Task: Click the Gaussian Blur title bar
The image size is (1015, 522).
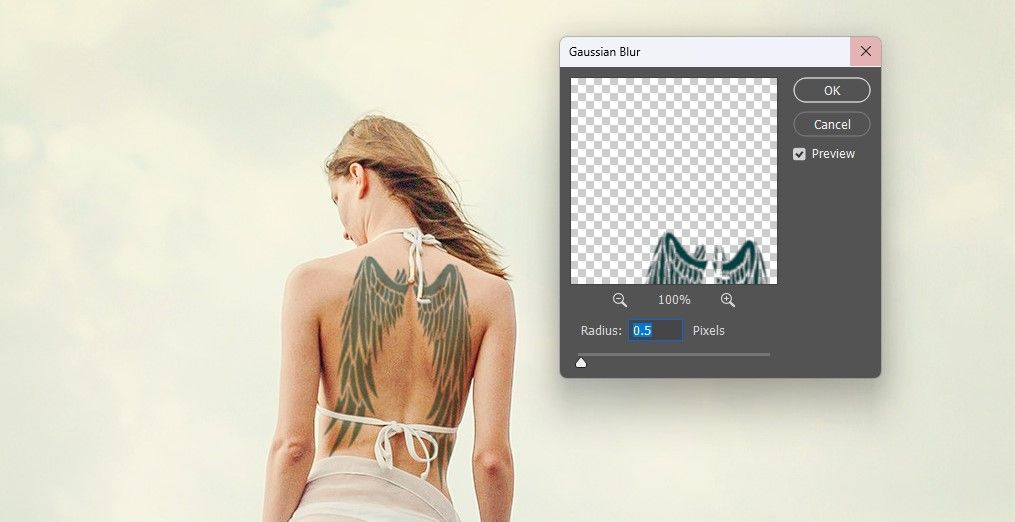Action: [705, 52]
